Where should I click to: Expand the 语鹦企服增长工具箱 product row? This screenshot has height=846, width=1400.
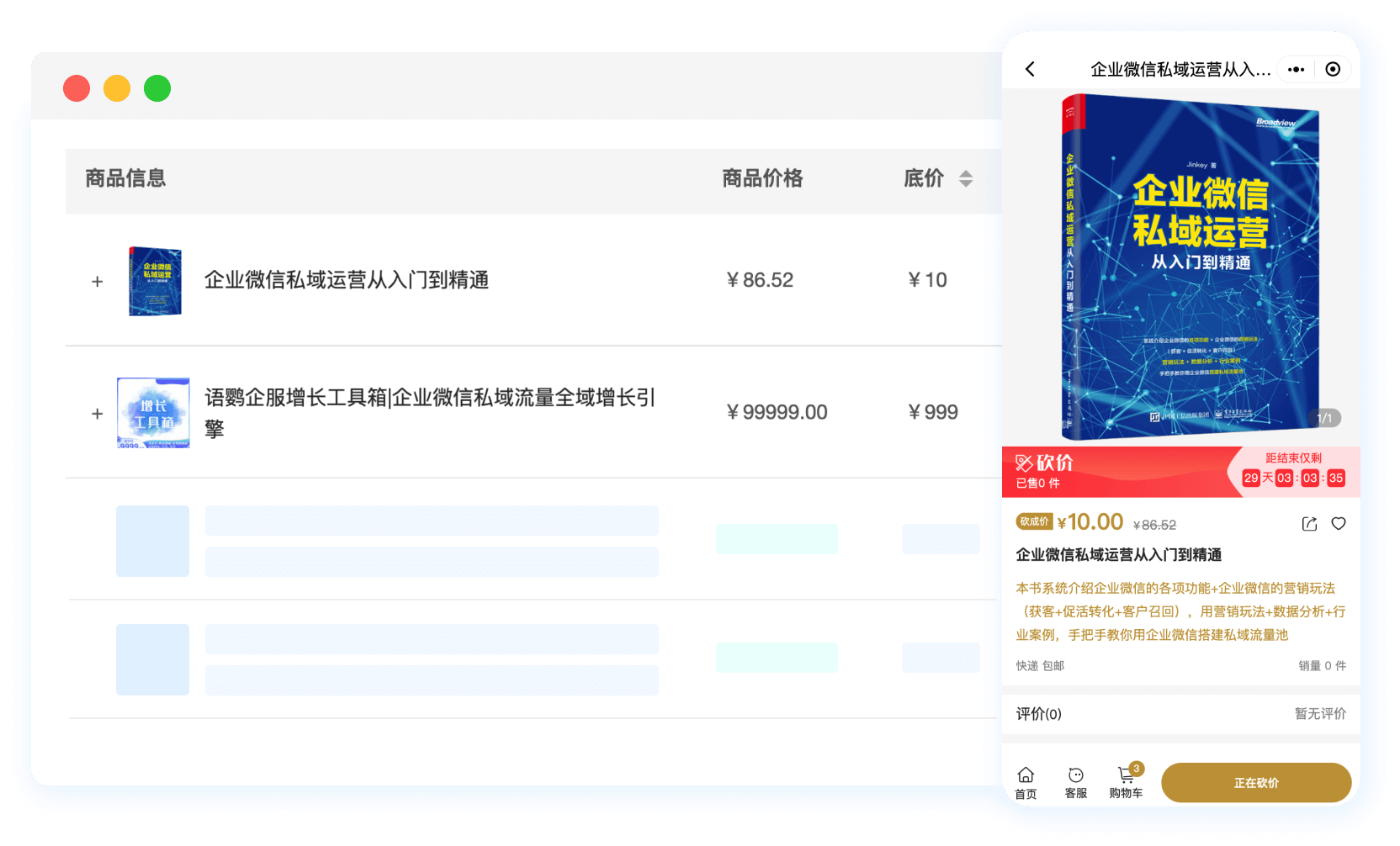[98, 414]
